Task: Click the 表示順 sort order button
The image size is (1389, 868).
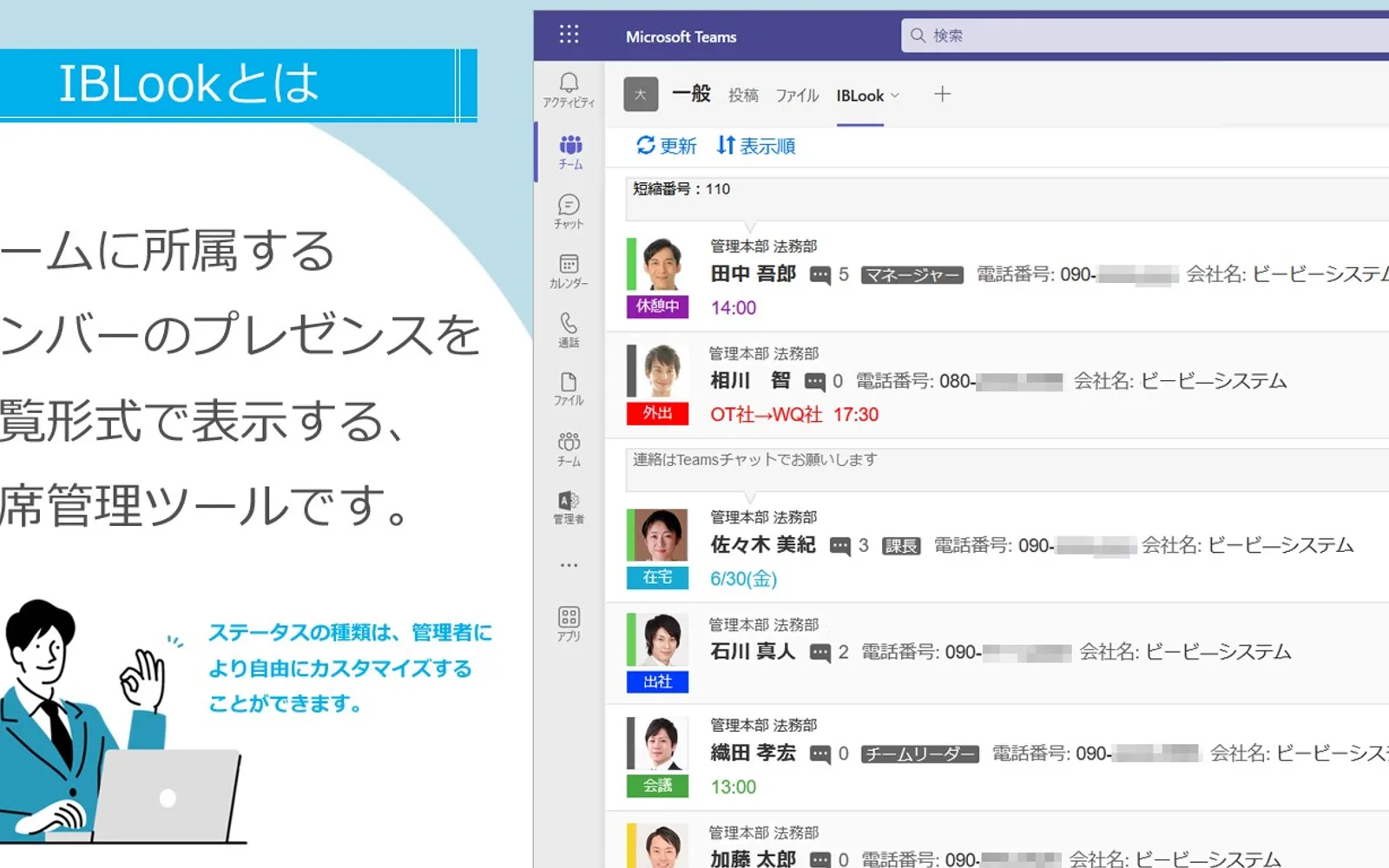Action: [x=756, y=146]
